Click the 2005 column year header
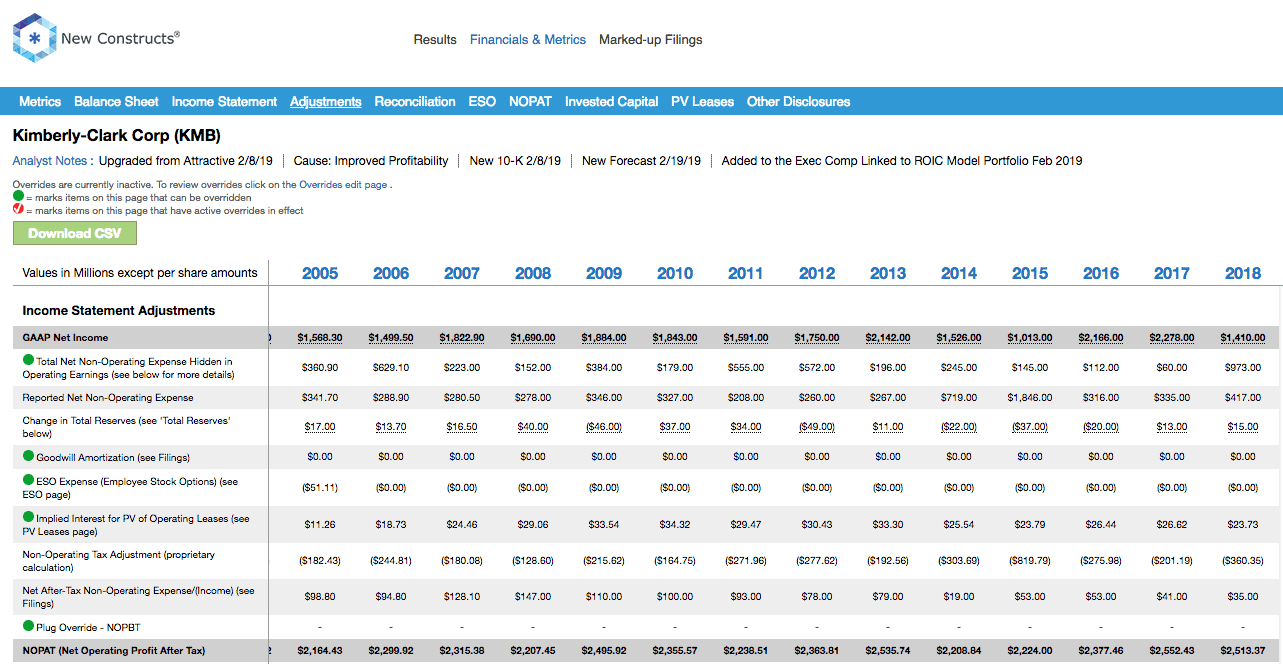This screenshot has height=664, width=1283. pos(320,273)
